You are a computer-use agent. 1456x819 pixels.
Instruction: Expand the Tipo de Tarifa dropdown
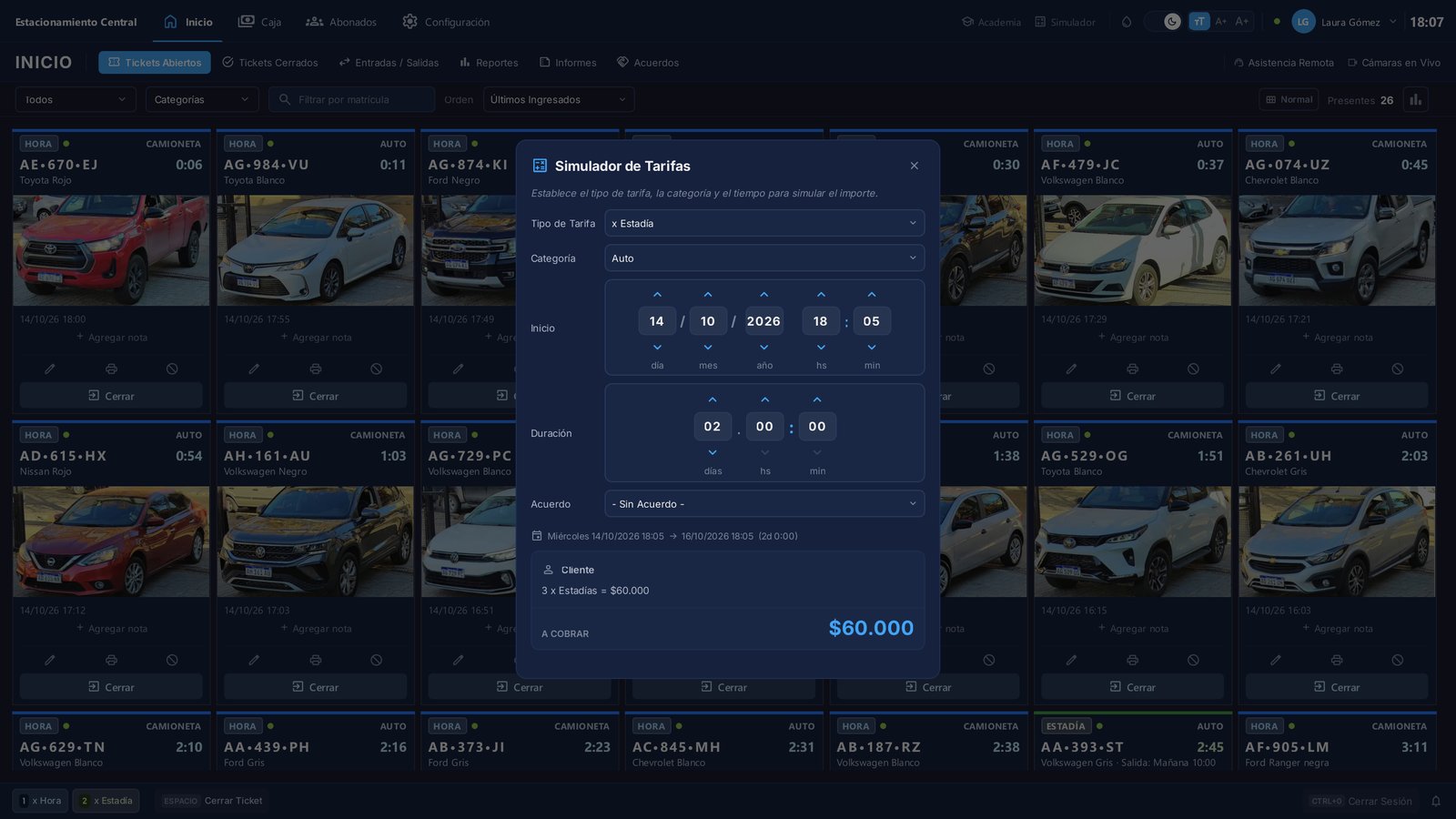tap(764, 223)
